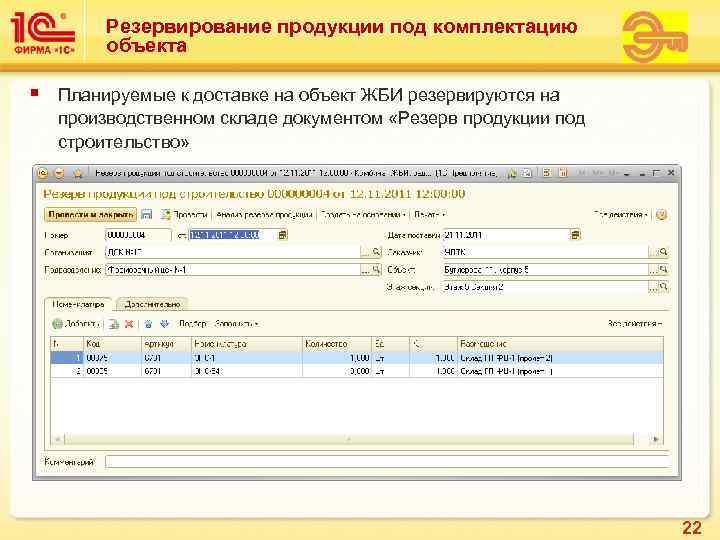Screen dimensions: 720x540
Task: Click ellipsis choose button in Объект field
Action: tap(652, 270)
